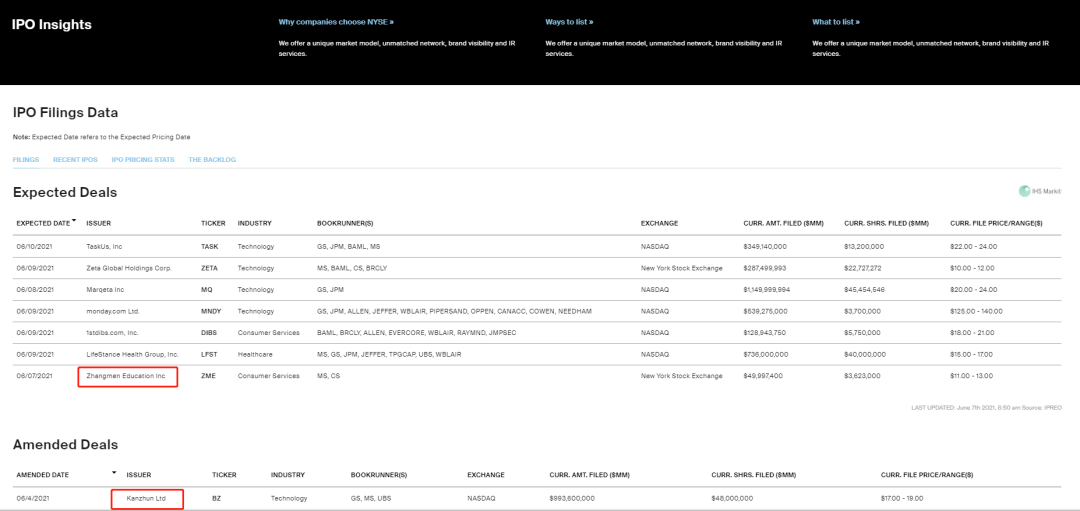The image size is (1080, 511).
Task: Select issuer '1stdibs.com, Inc.'
Action: [x=112, y=333]
